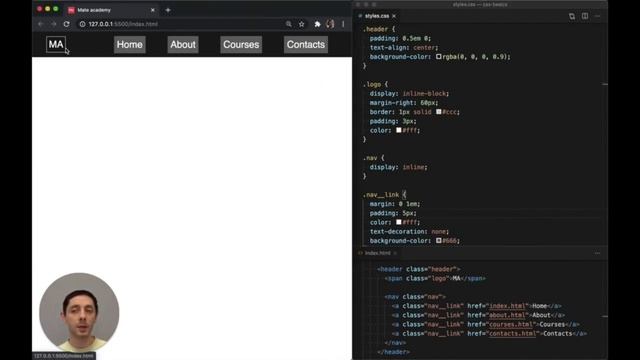
Task: Close the Mate academy browser tab
Action: click(153, 10)
